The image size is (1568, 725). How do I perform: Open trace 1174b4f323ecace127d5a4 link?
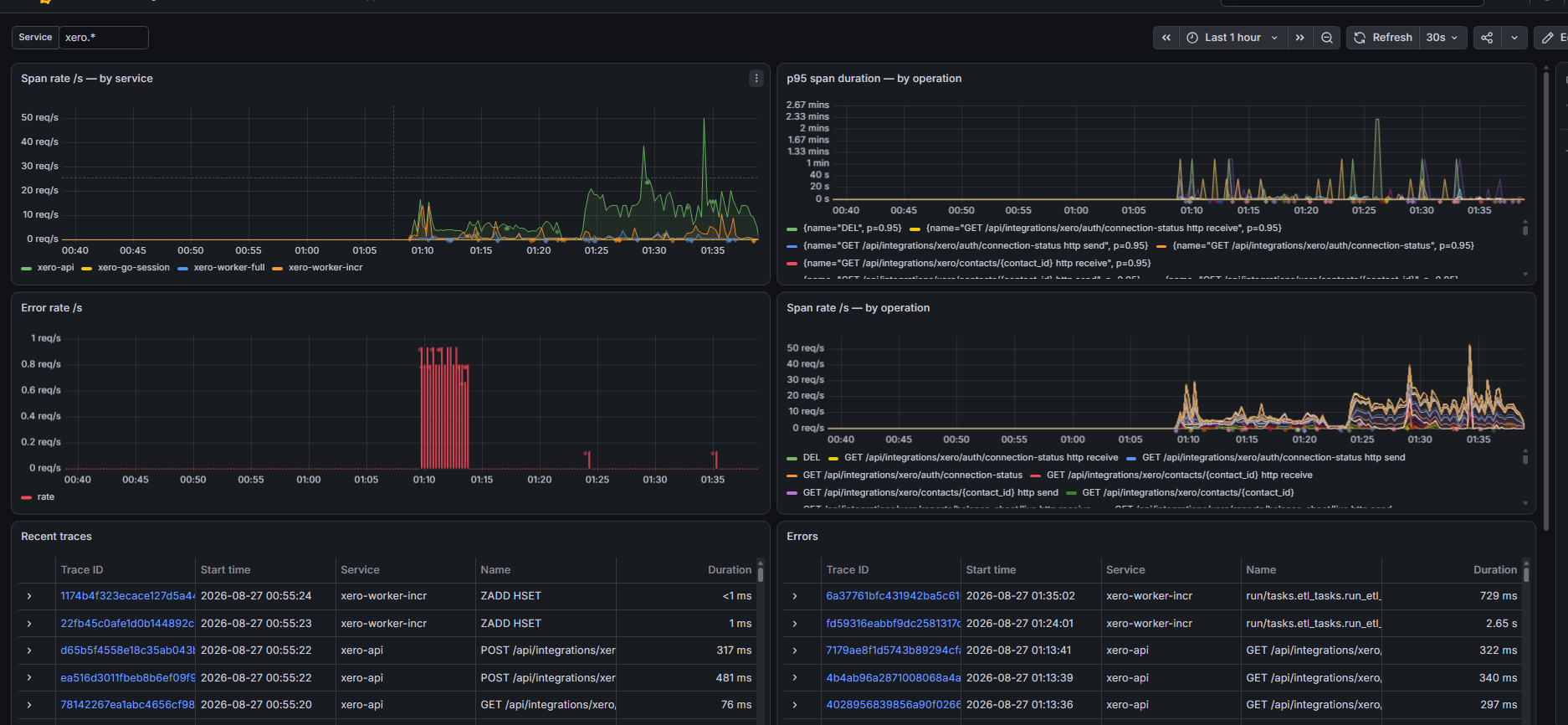[x=127, y=596]
